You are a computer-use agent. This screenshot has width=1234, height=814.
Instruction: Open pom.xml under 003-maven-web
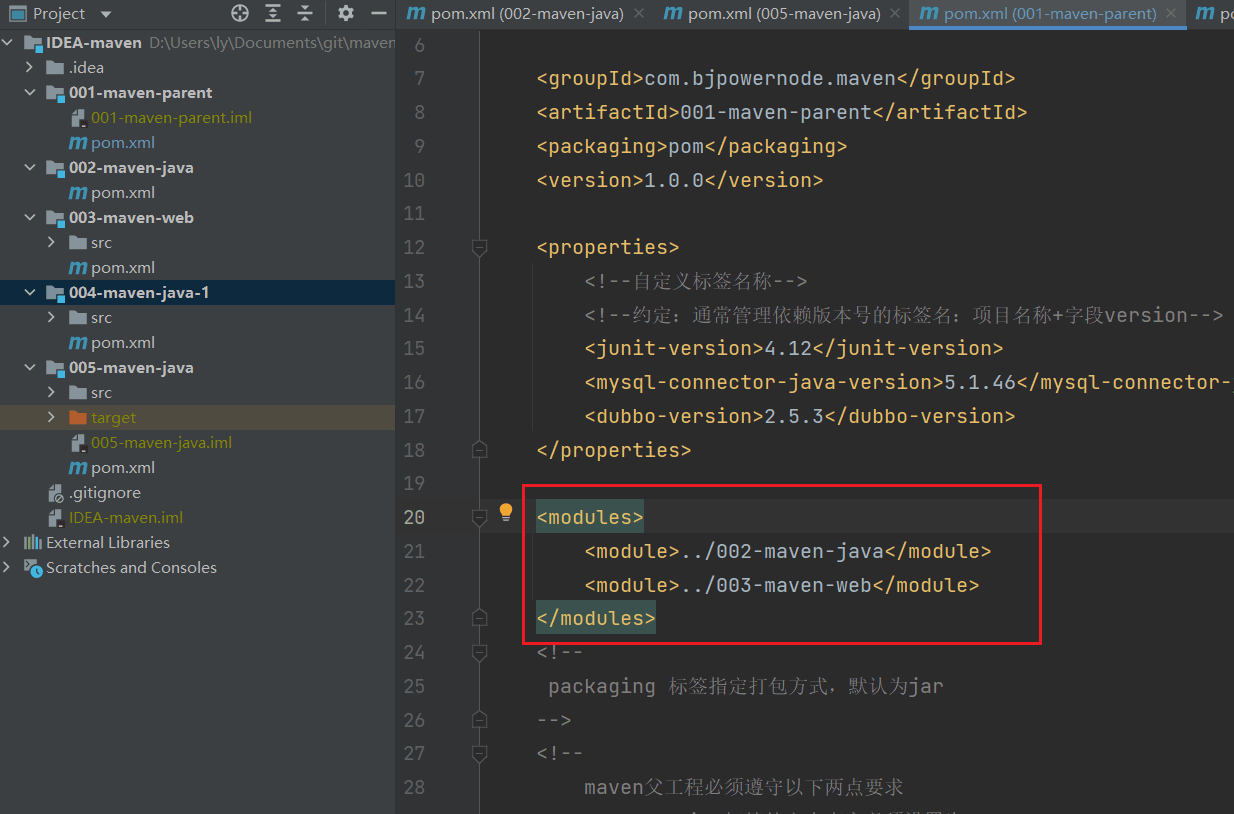tap(122, 268)
